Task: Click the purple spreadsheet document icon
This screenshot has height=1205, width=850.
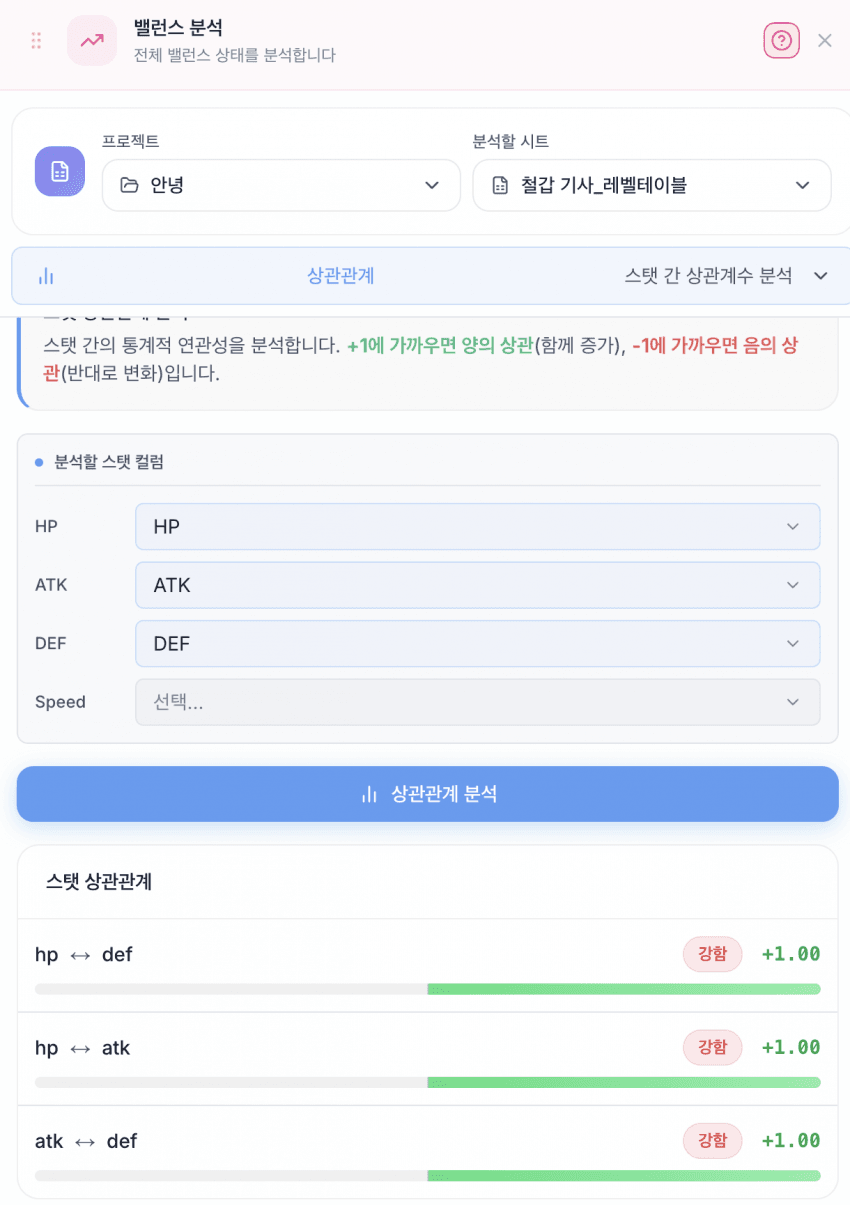Action: point(60,170)
